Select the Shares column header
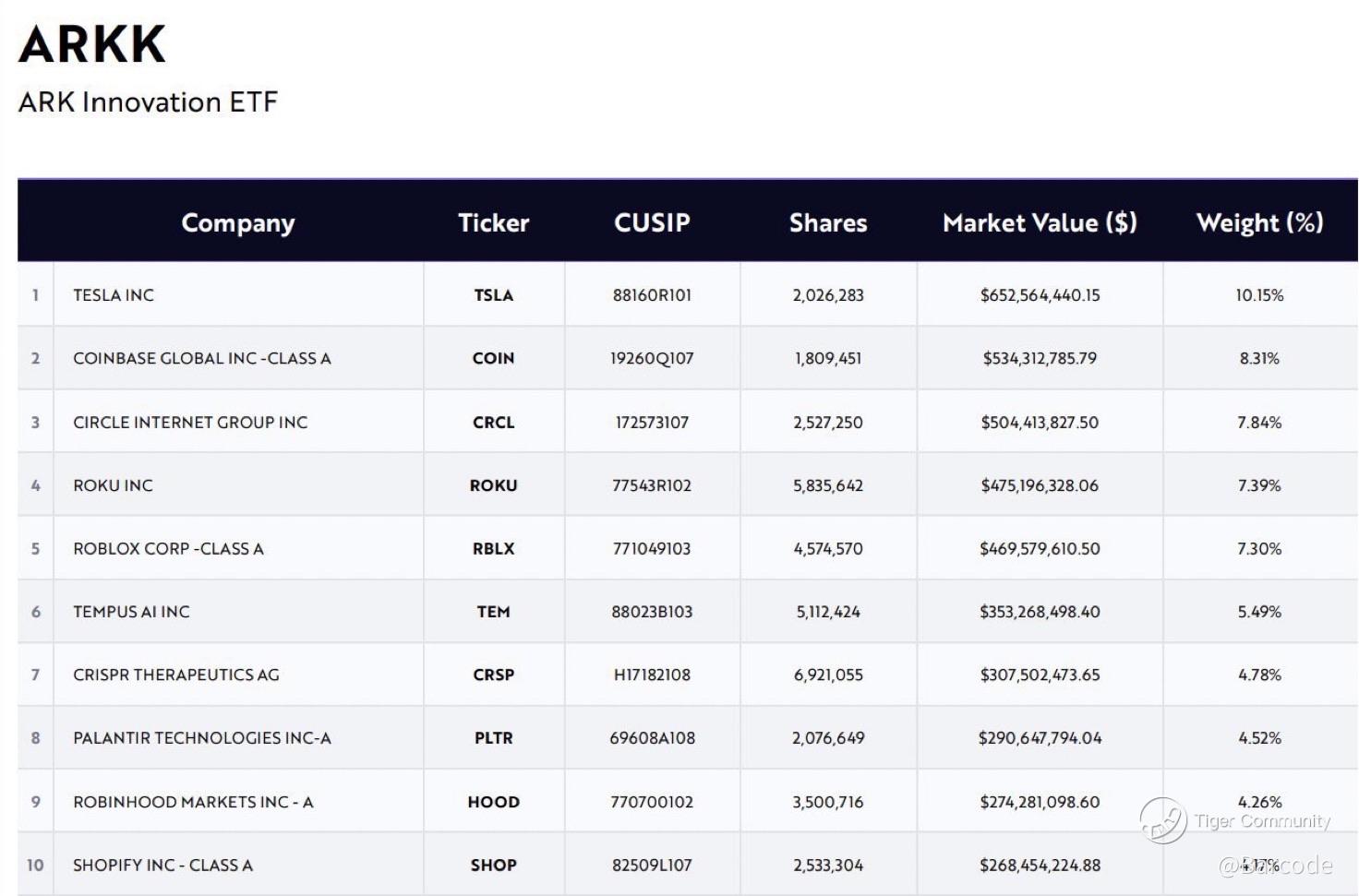This screenshot has height=896, width=1359. click(827, 222)
